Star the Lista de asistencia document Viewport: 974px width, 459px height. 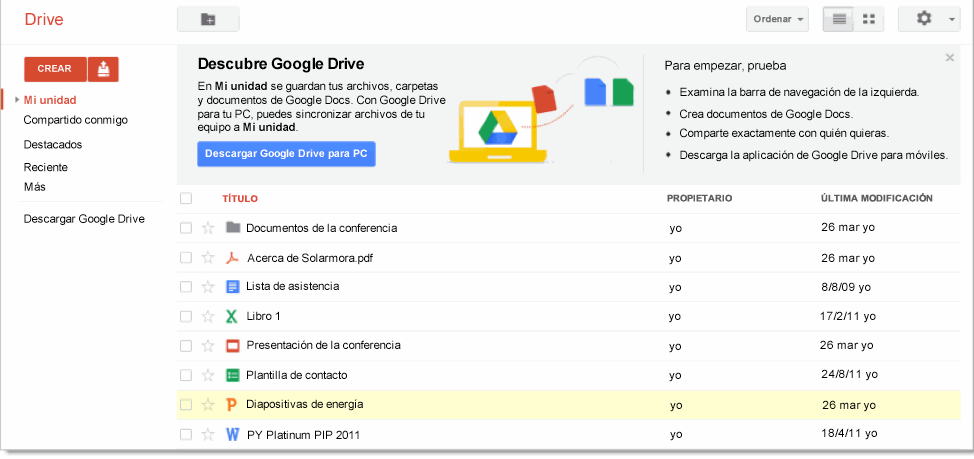click(x=208, y=287)
